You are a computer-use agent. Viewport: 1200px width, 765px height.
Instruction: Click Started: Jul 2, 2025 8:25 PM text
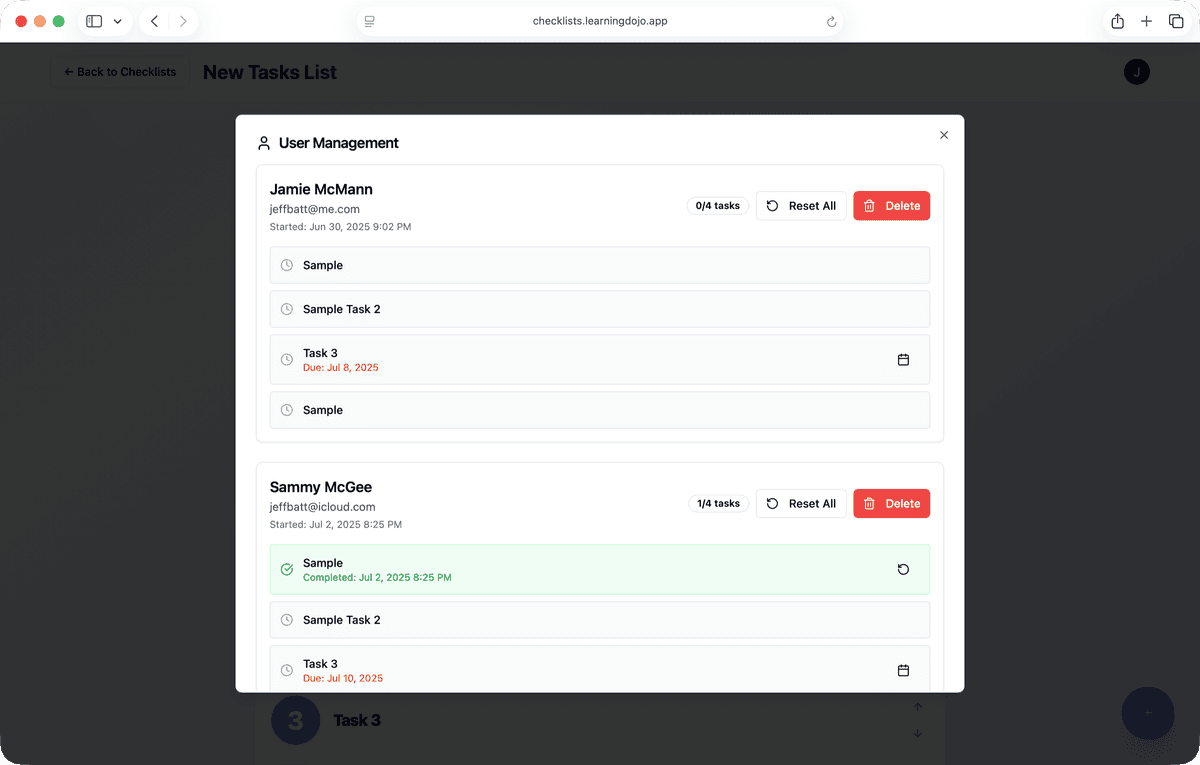coord(336,525)
